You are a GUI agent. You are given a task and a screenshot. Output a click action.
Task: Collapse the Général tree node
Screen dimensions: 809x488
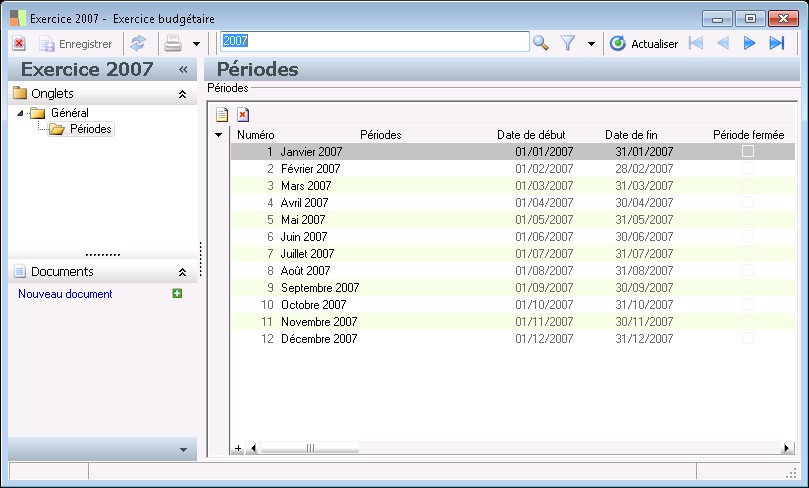click(20, 113)
